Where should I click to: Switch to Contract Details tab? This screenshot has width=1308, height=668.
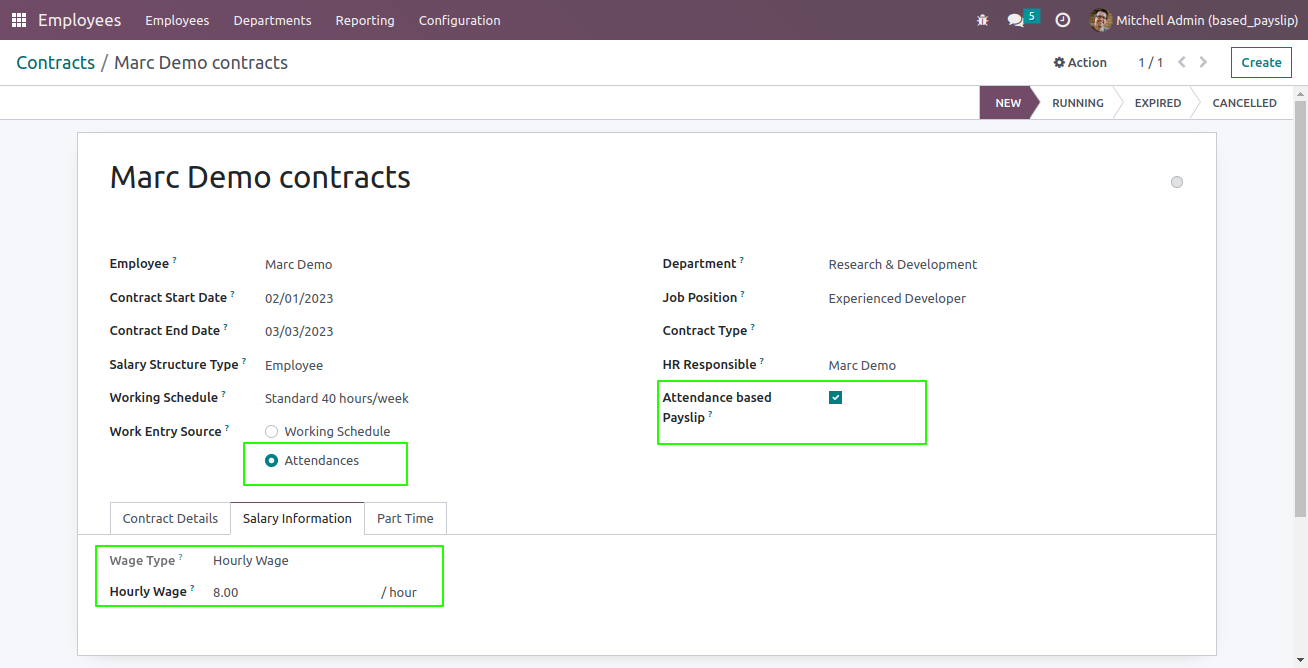pyautogui.click(x=170, y=518)
